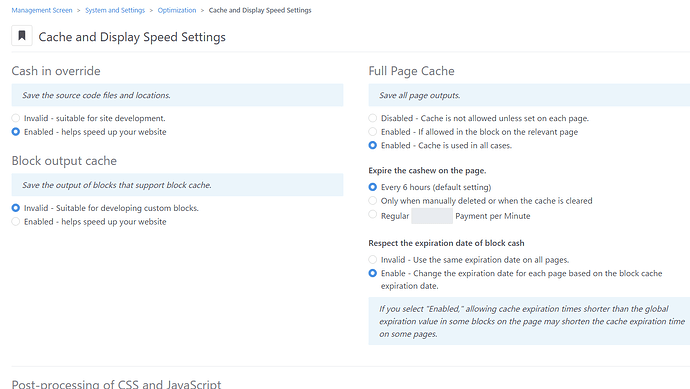This screenshot has width=690, height=389.
Task: Select Disabled - Cache is not allowed option
Action: click(373, 118)
